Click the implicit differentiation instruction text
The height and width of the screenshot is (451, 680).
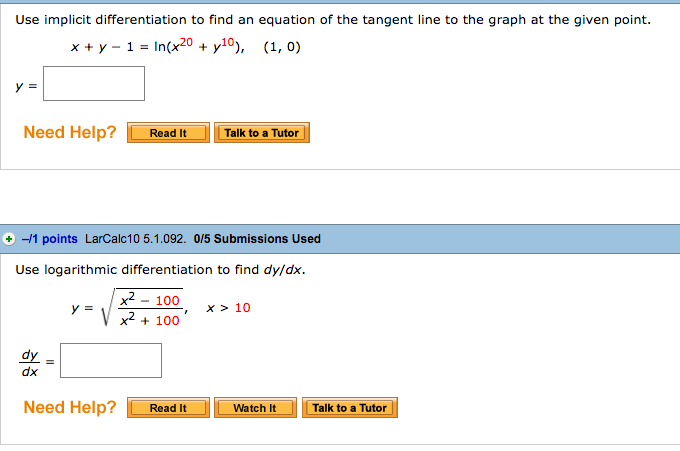pyautogui.click(x=333, y=20)
